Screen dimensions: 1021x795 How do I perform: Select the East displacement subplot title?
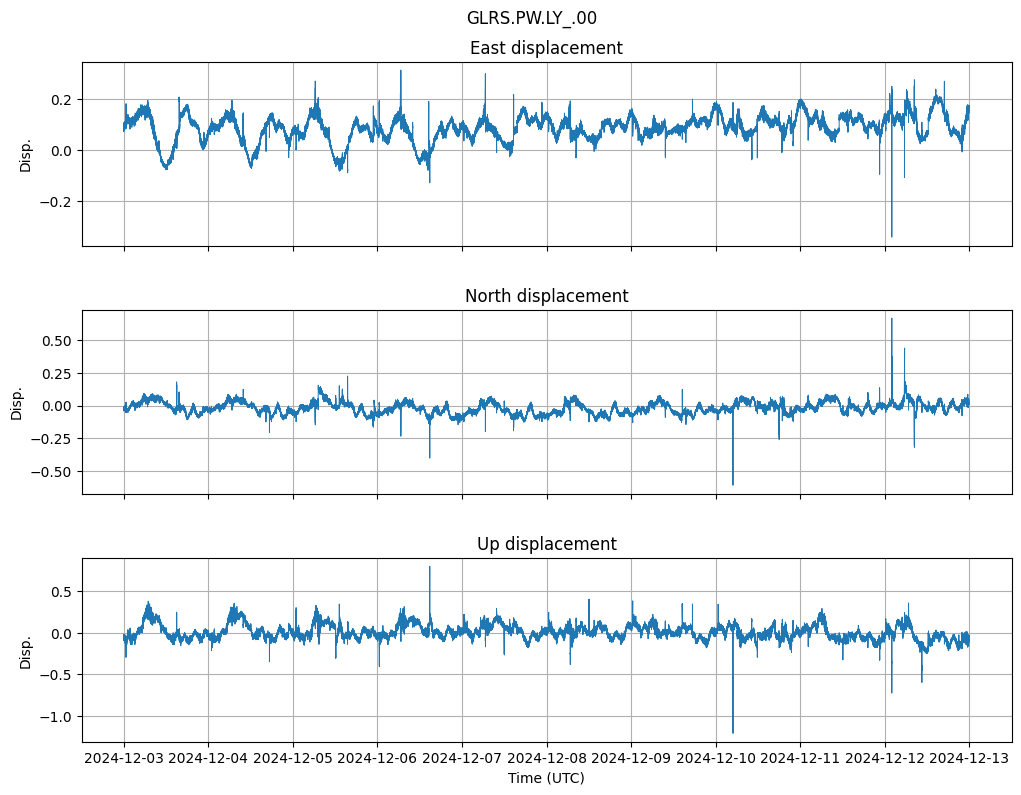click(546, 48)
